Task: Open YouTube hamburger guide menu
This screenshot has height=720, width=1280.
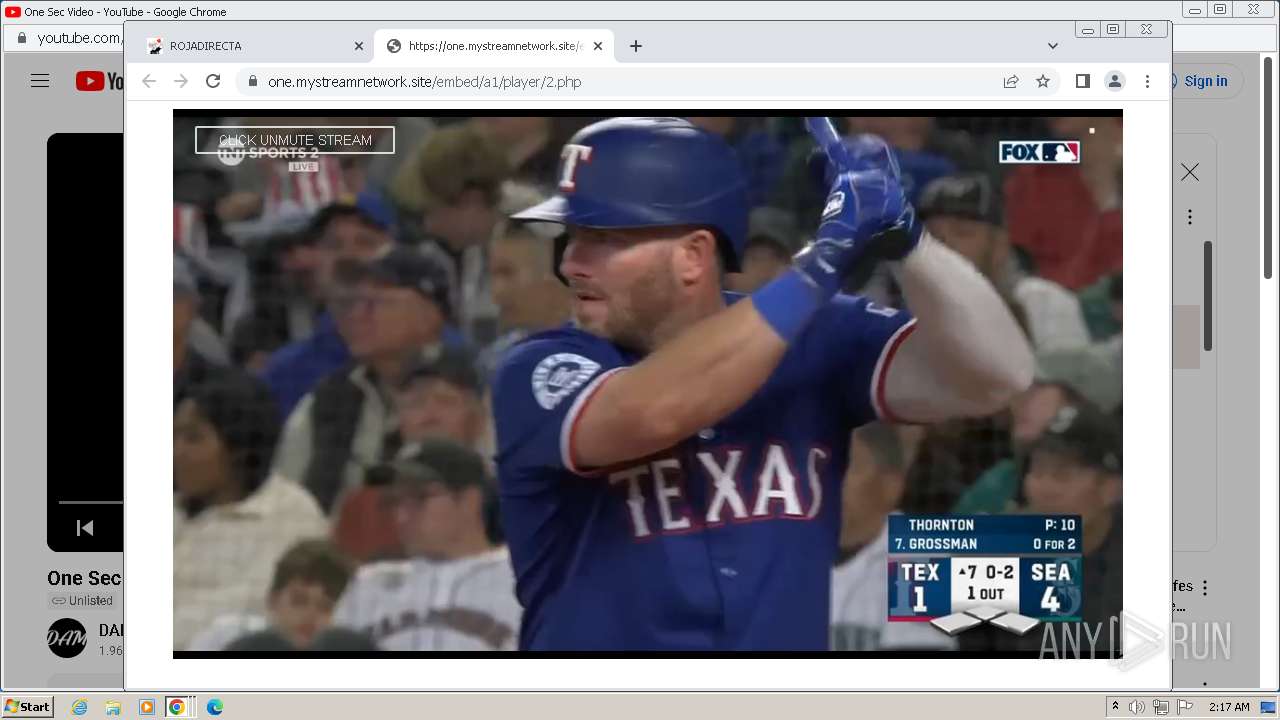Action: point(40,81)
